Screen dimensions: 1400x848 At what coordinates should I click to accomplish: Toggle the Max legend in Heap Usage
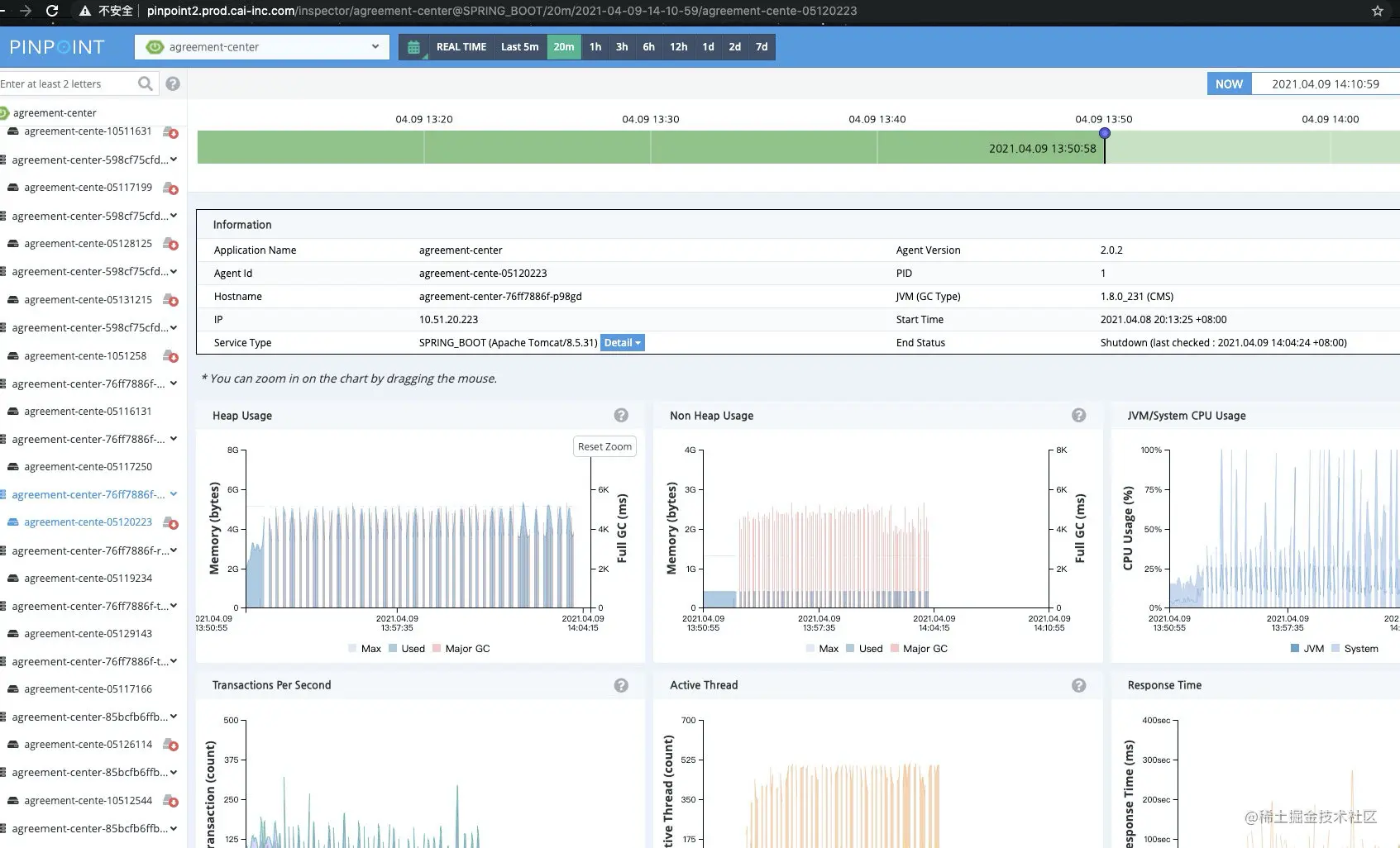tap(365, 649)
